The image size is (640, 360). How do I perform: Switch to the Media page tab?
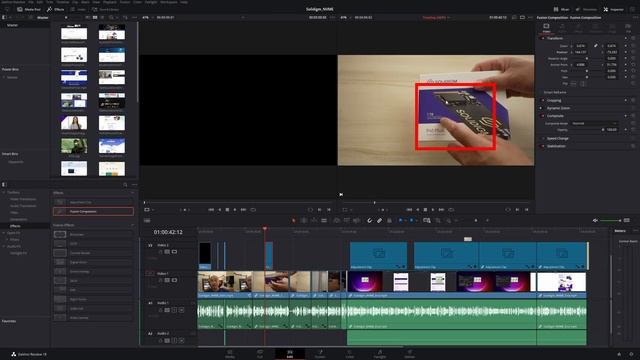(230, 353)
